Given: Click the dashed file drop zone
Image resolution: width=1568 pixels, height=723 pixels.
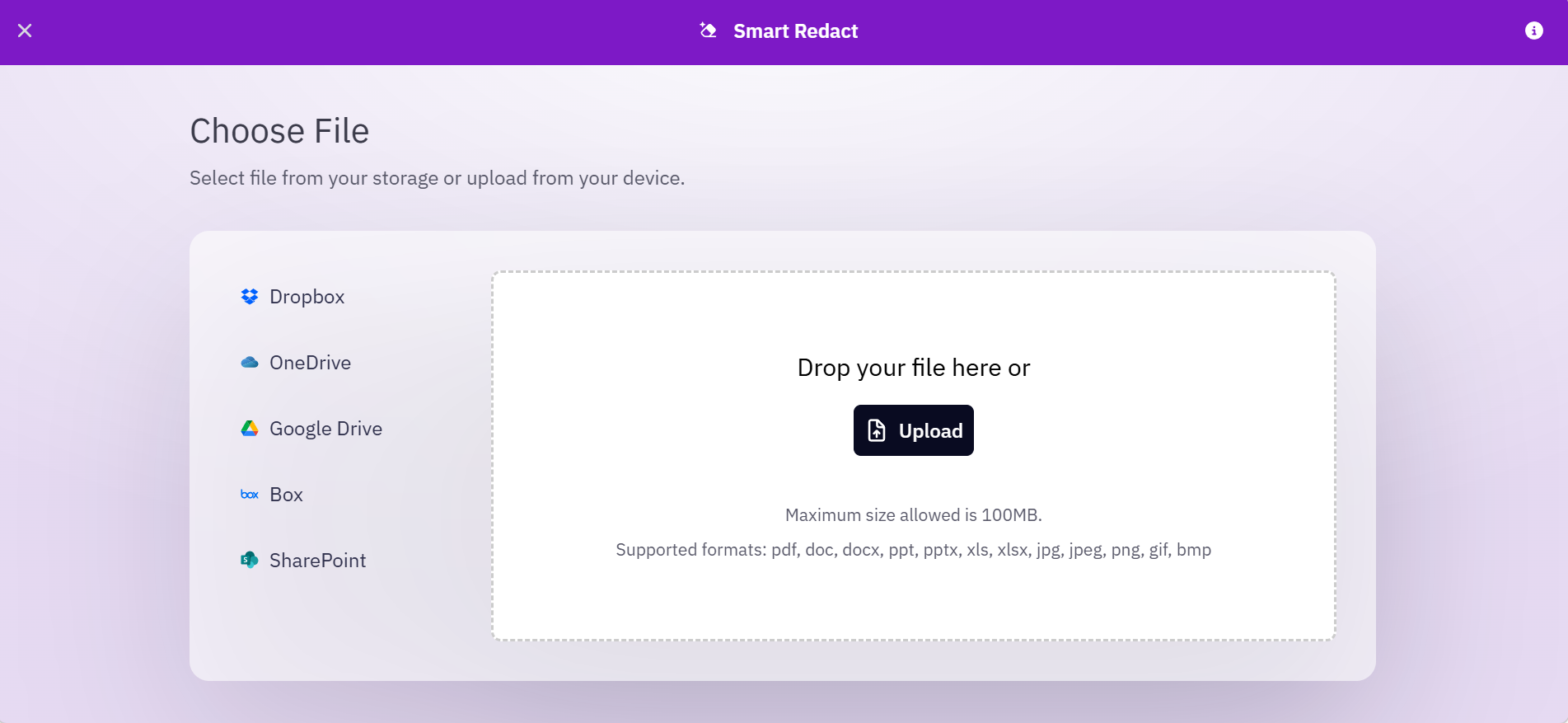Looking at the screenshot, I should click(x=913, y=456).
